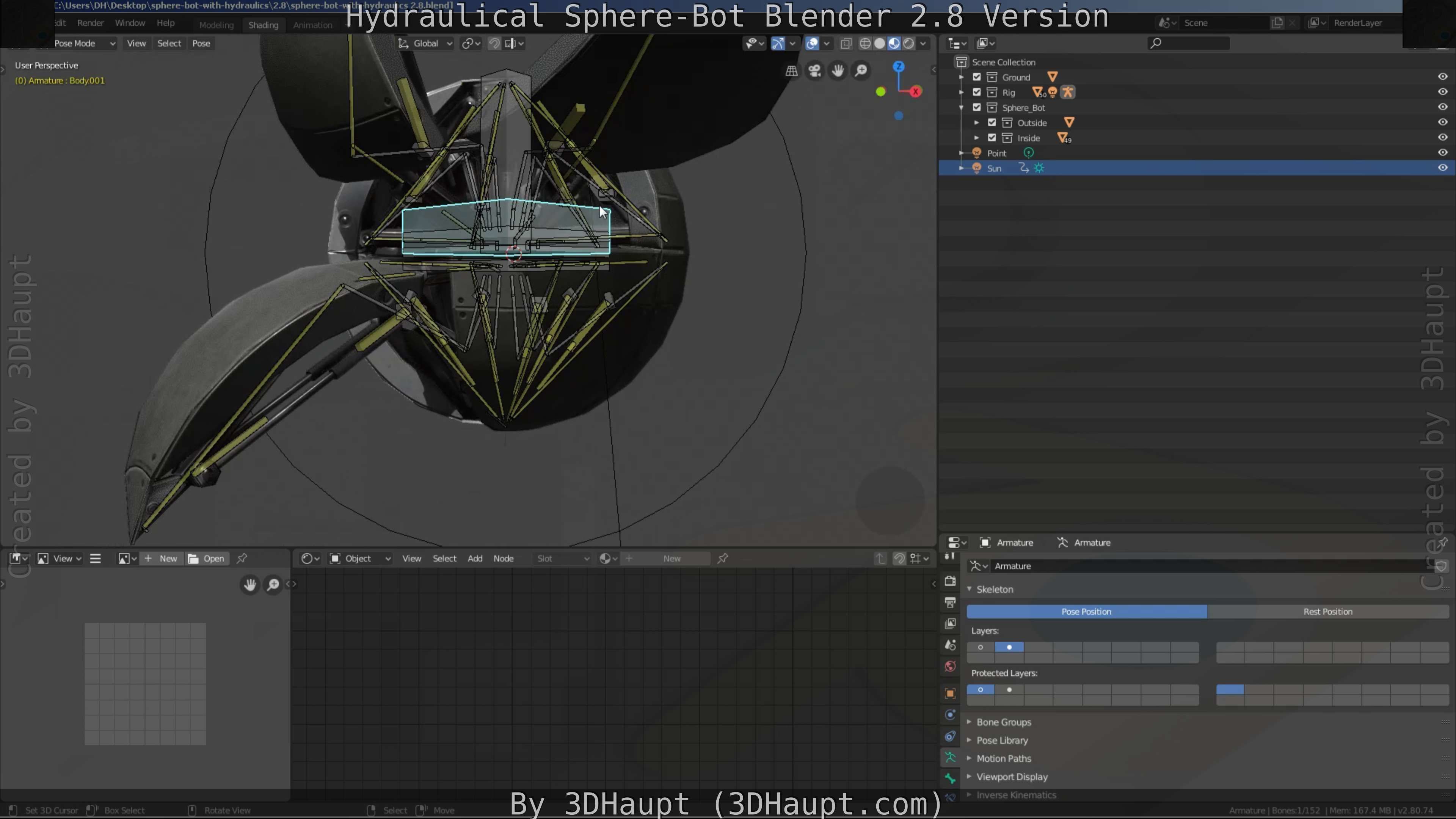Hide the Outside collection with eye icon

click(x=1442, y=122)
